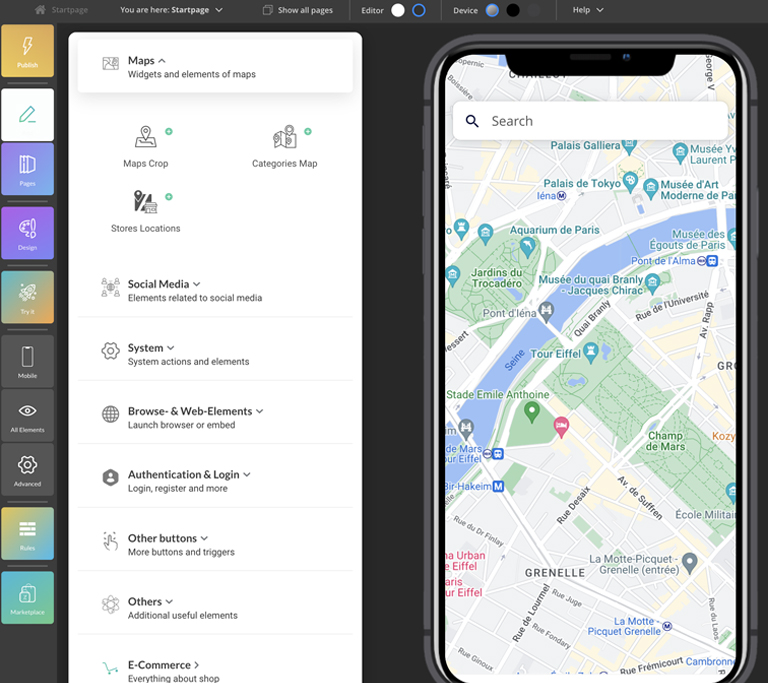The height and width of the screenshot is (683, 768).
Task: Click the pink hotel map marker
Action: (561, 427)
